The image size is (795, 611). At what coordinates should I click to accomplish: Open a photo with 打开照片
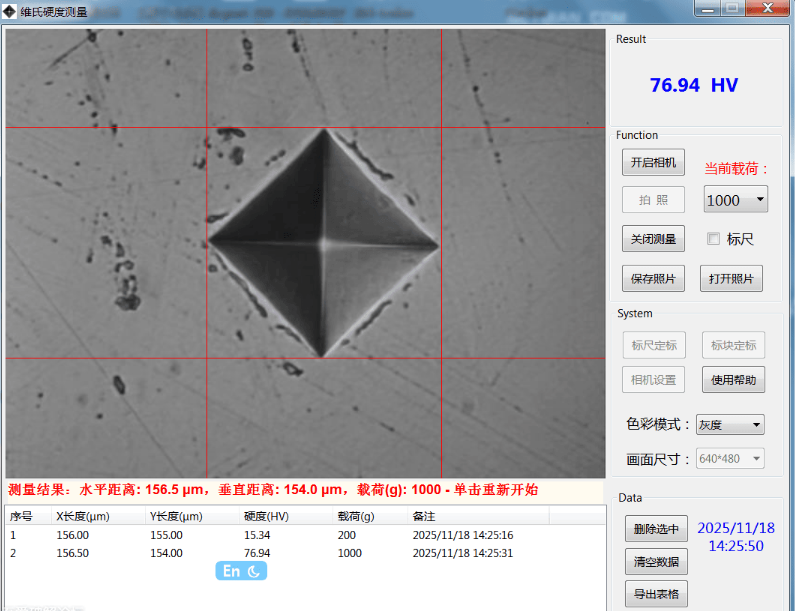coord(732,279)
